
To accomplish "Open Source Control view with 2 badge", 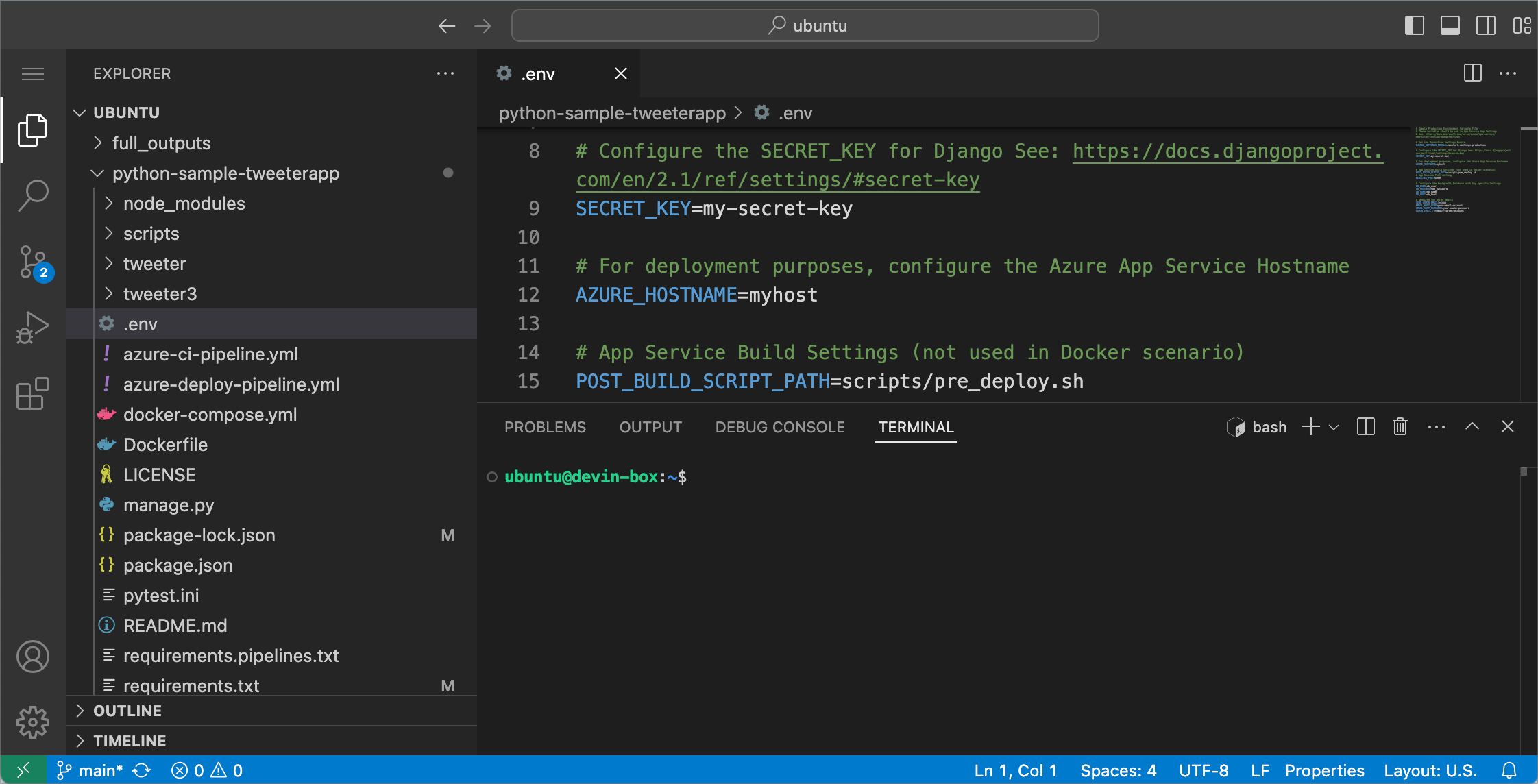I will [x=32, y=262].
